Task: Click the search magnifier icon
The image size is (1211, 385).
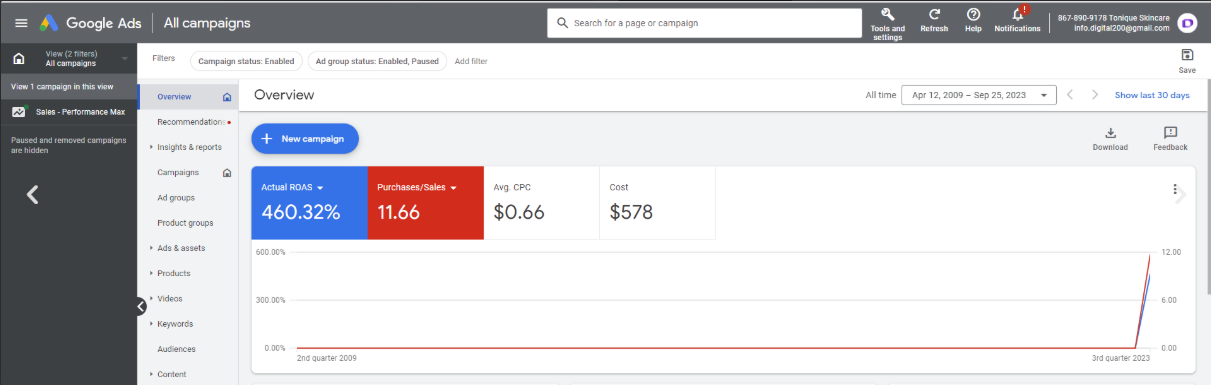Action: pyautogui.click(x=563, y=22)
